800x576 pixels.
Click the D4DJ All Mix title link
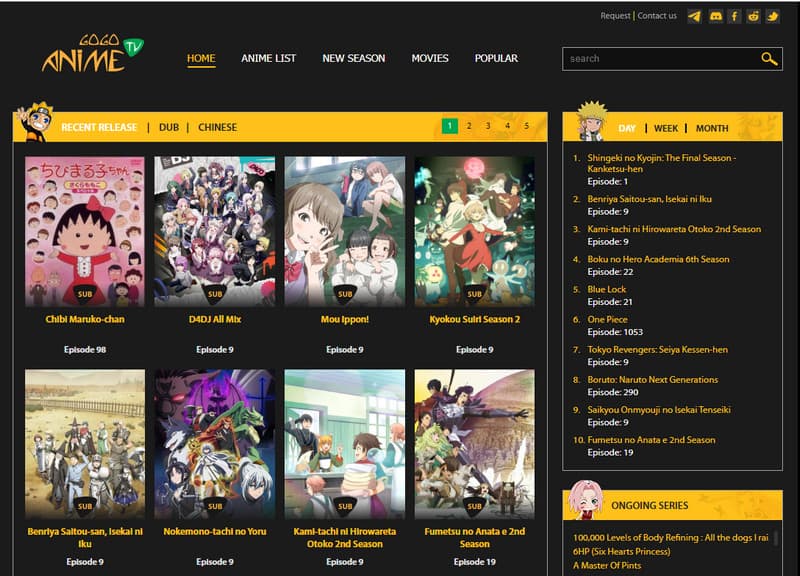(215, 319)
